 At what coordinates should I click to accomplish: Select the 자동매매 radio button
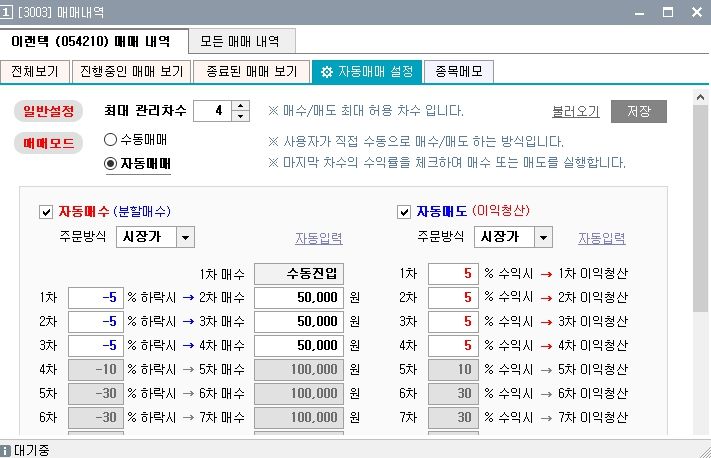[110, 163]
